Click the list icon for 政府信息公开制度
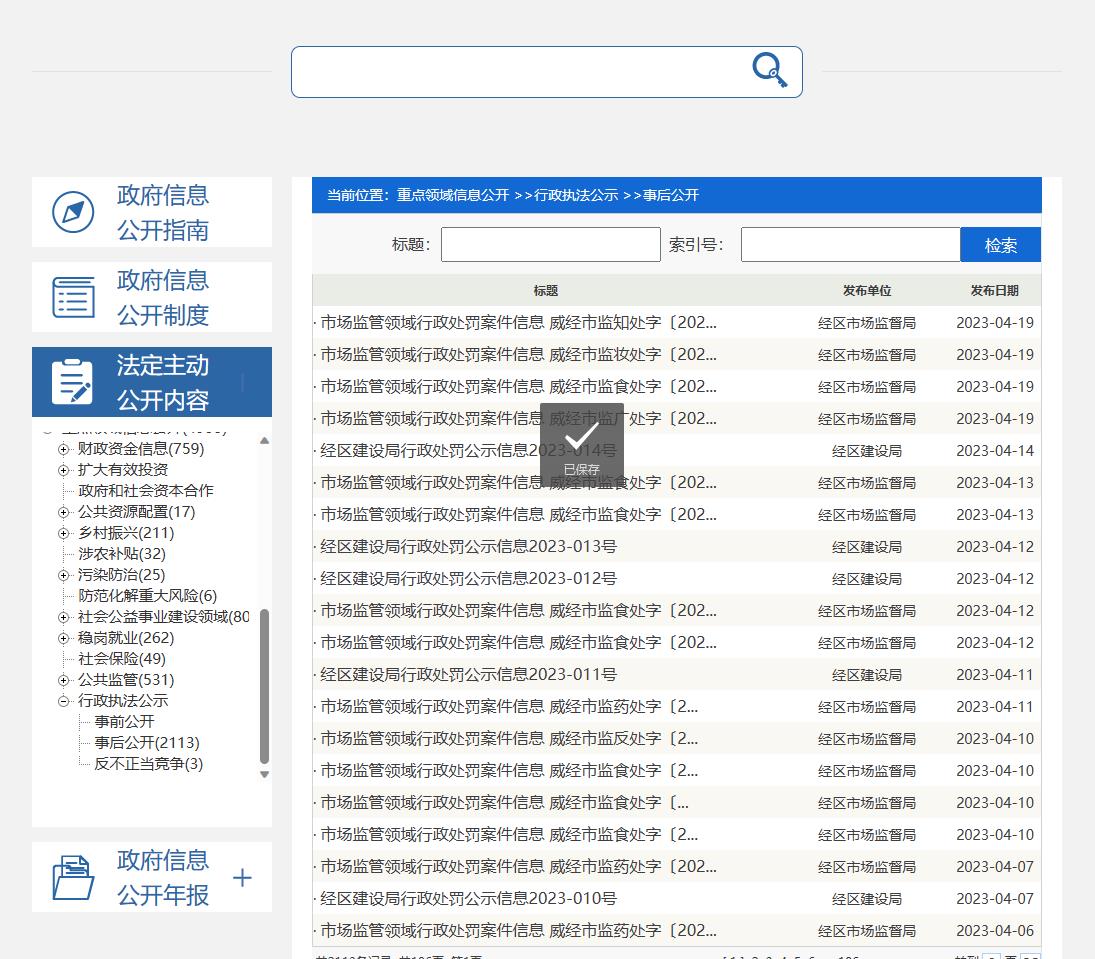The height and width of the screenshot is (959, 1095). (73, 297)
